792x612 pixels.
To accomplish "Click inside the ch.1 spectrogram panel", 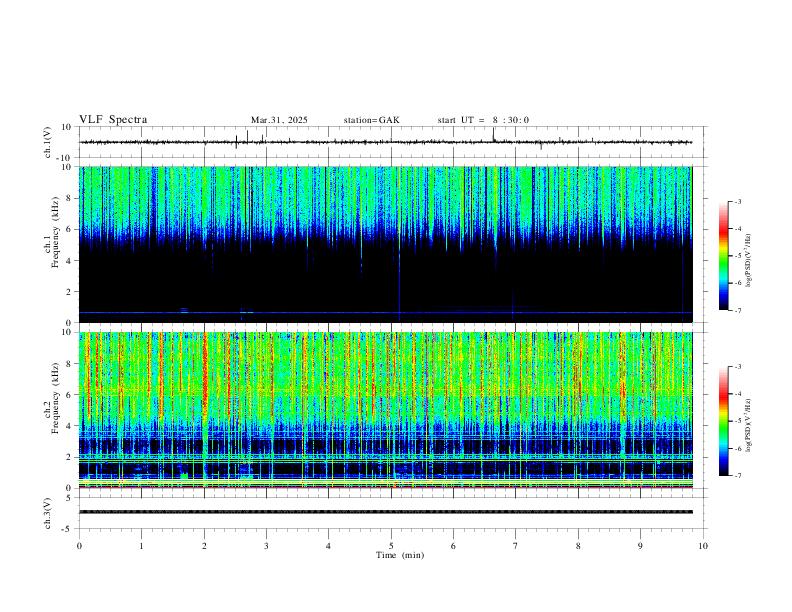I will pos(386,244).
